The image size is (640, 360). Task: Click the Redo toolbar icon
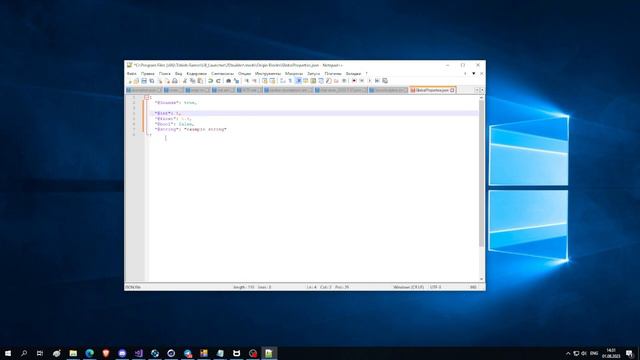[x=218, y=81]
